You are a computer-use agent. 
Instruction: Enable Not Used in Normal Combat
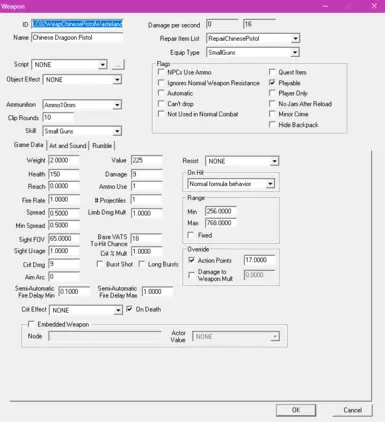161,114
